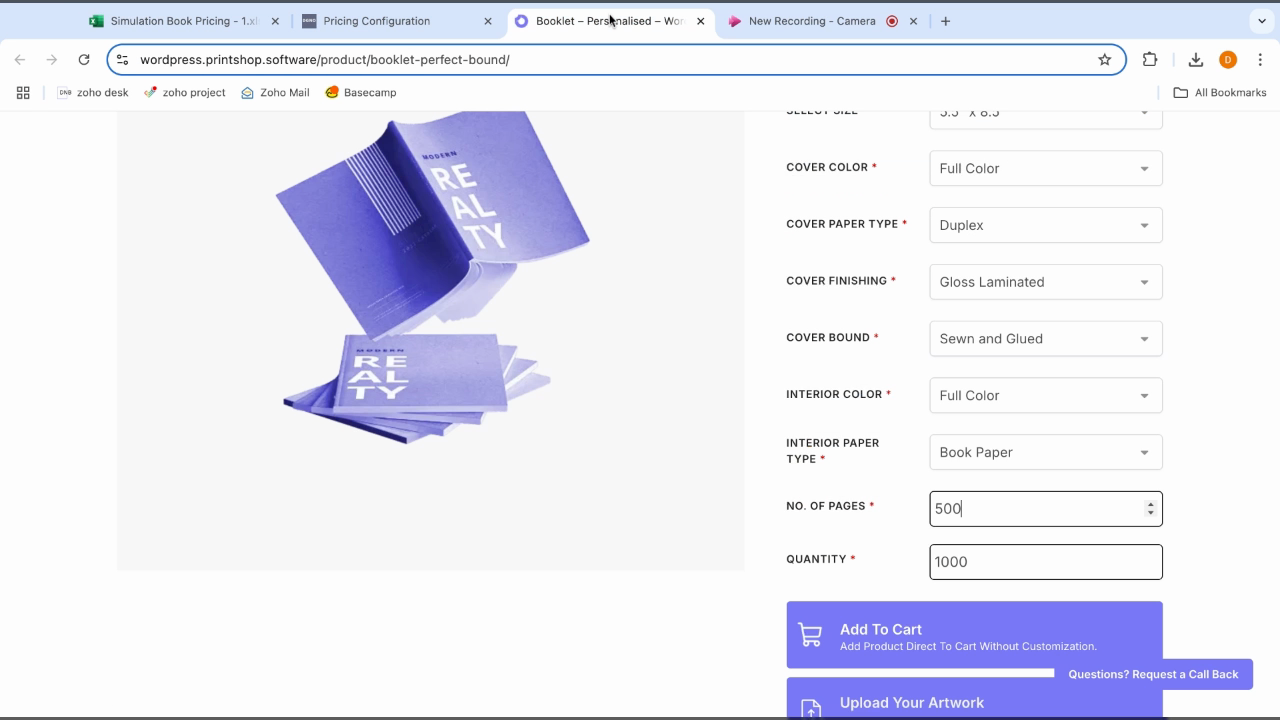Open the browser downloads icon
This screenshot has height=720, width=1280.
(1195, 60)
